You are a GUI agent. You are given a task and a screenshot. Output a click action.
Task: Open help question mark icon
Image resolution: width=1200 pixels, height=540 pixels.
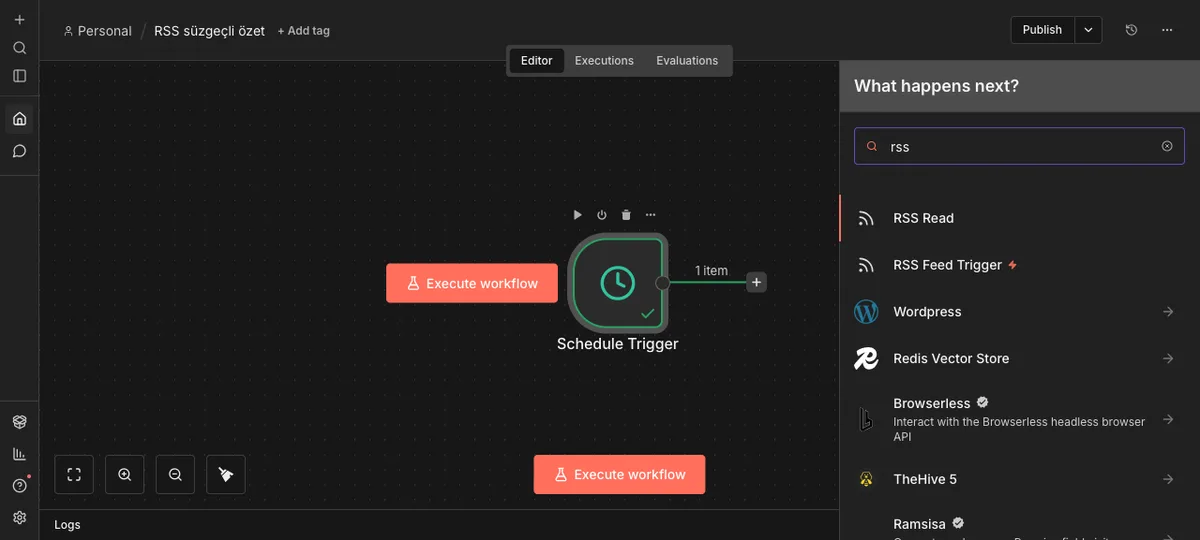pyautogui.click(x=19, y=486)
